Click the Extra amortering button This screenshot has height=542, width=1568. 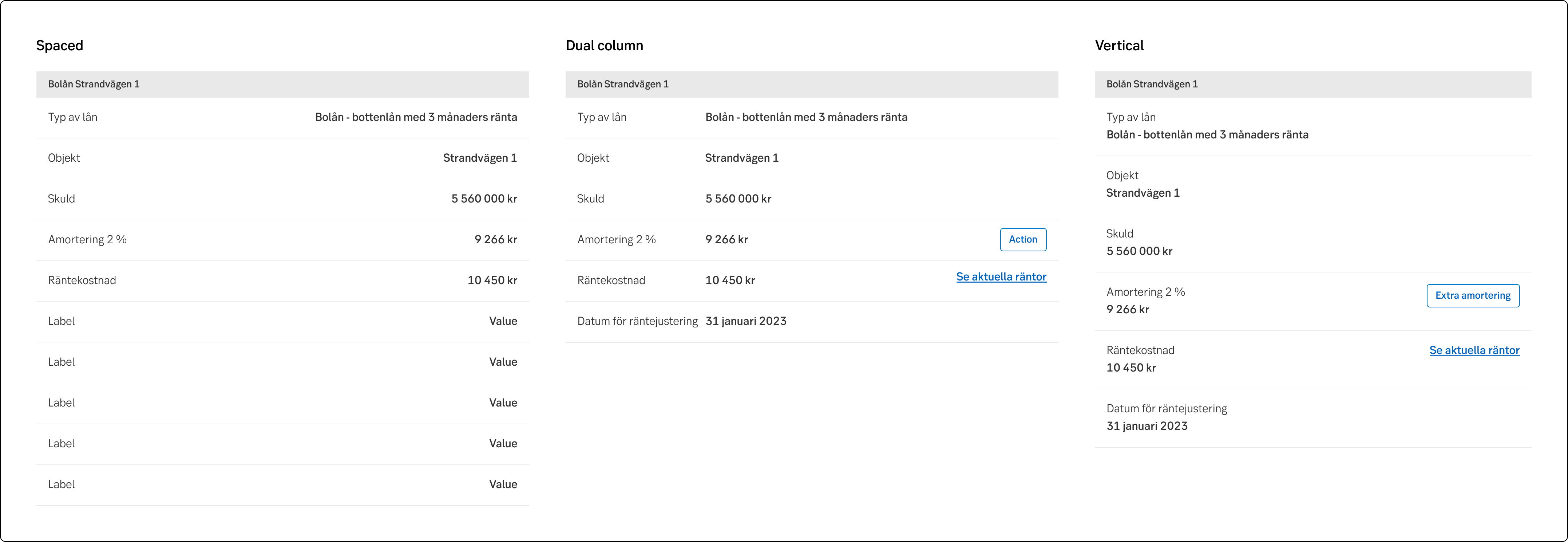tap(1473, 295)
